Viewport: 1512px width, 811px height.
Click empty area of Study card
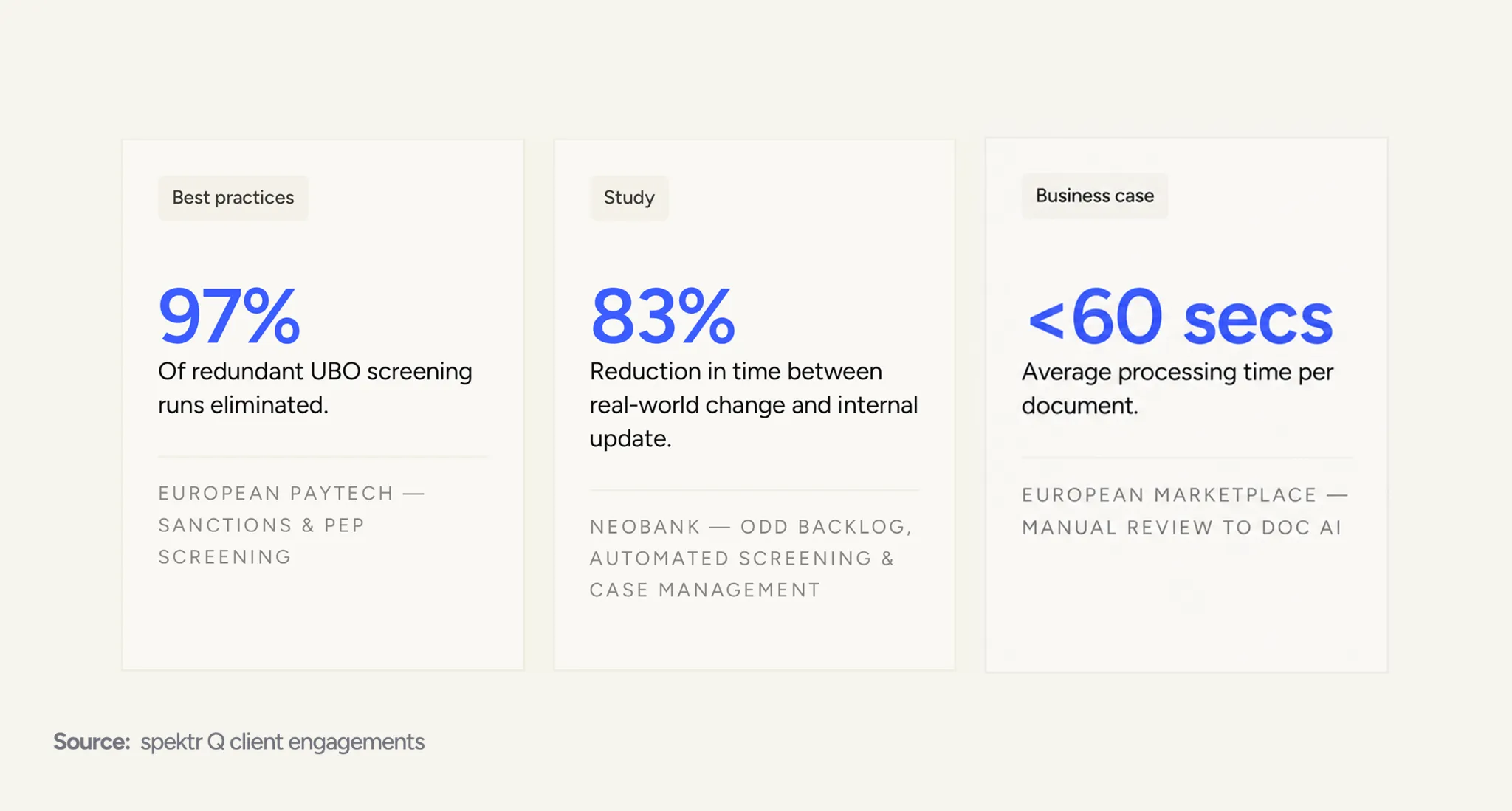tap(754, 635)
